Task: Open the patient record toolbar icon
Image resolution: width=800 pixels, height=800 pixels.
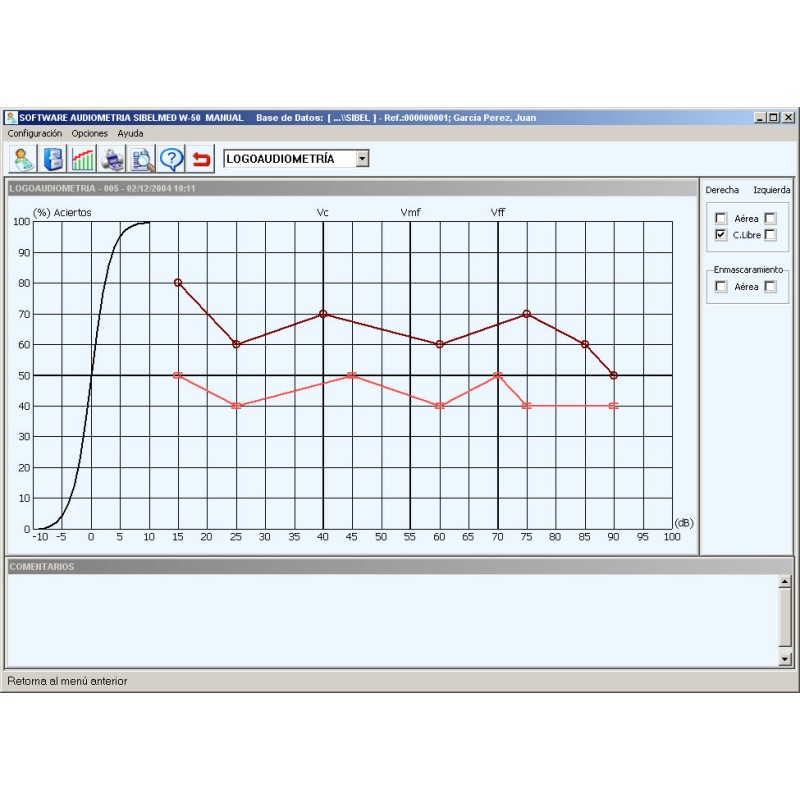Action: (x=24, y=159)
